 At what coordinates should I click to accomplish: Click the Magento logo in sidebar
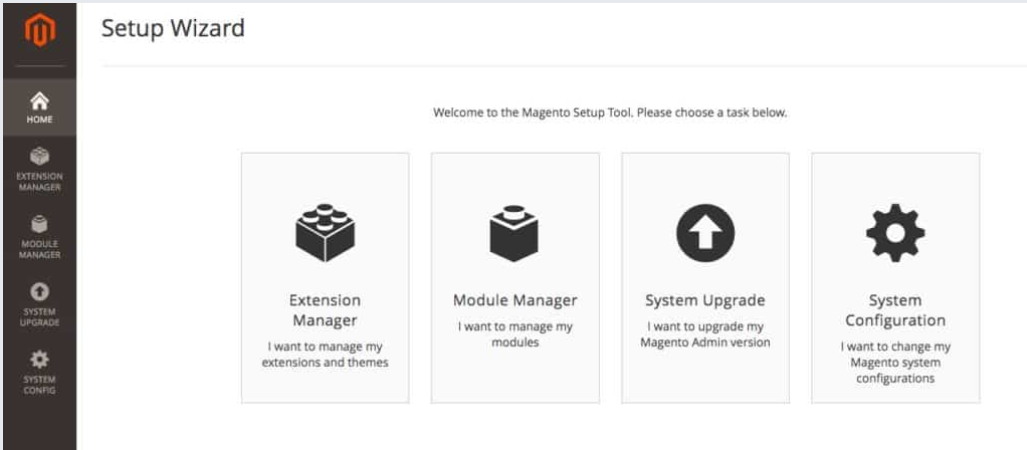(40, 31)
